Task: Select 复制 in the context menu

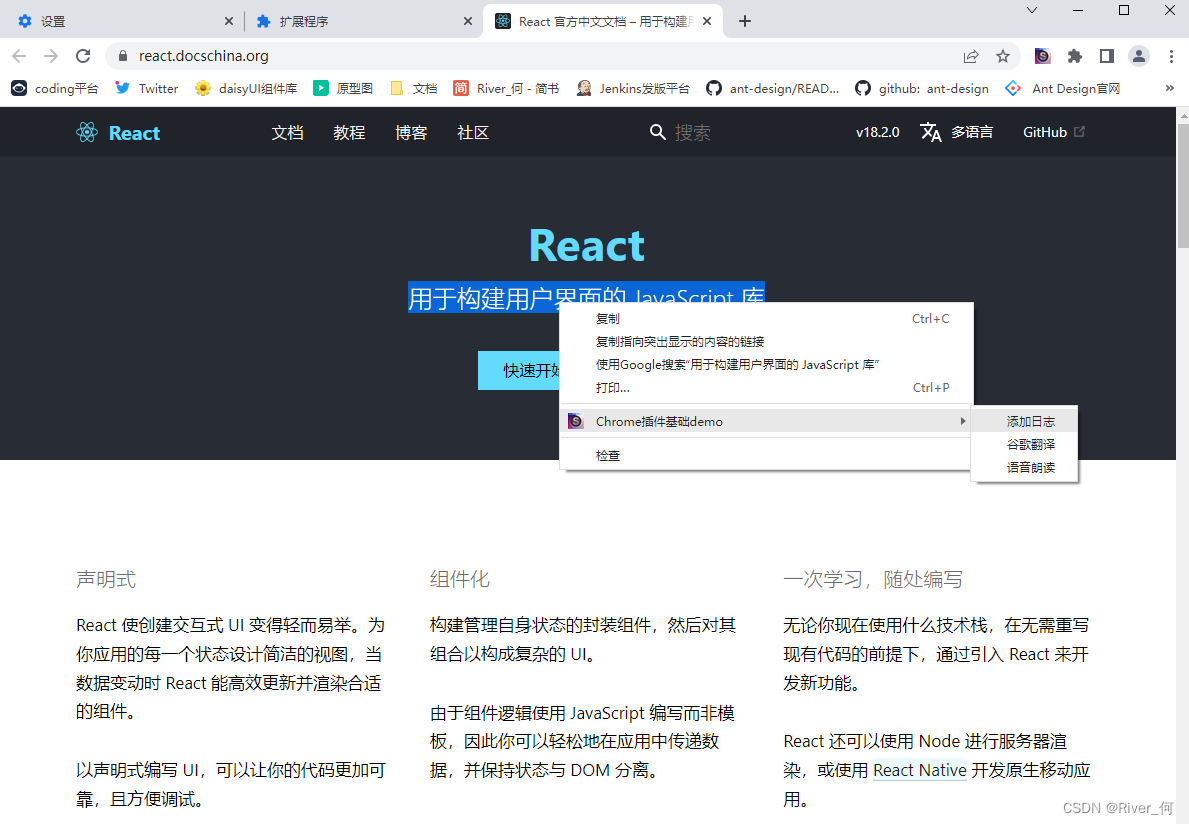Action: tap(766, 318)
